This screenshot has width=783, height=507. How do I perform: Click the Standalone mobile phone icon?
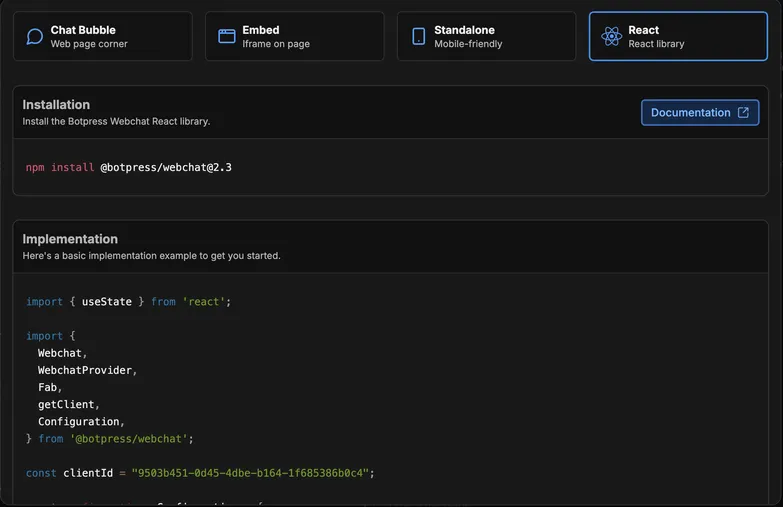click(x=418, y=36)
